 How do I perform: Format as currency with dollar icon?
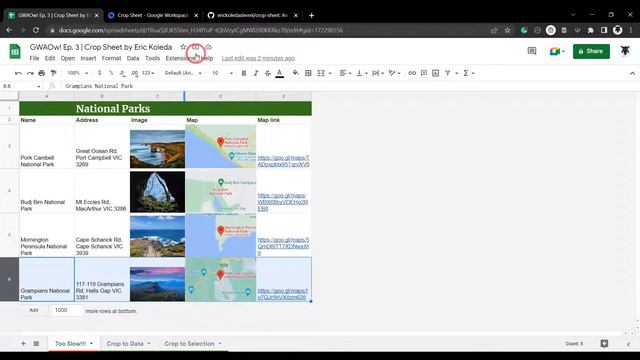(100, 73)
